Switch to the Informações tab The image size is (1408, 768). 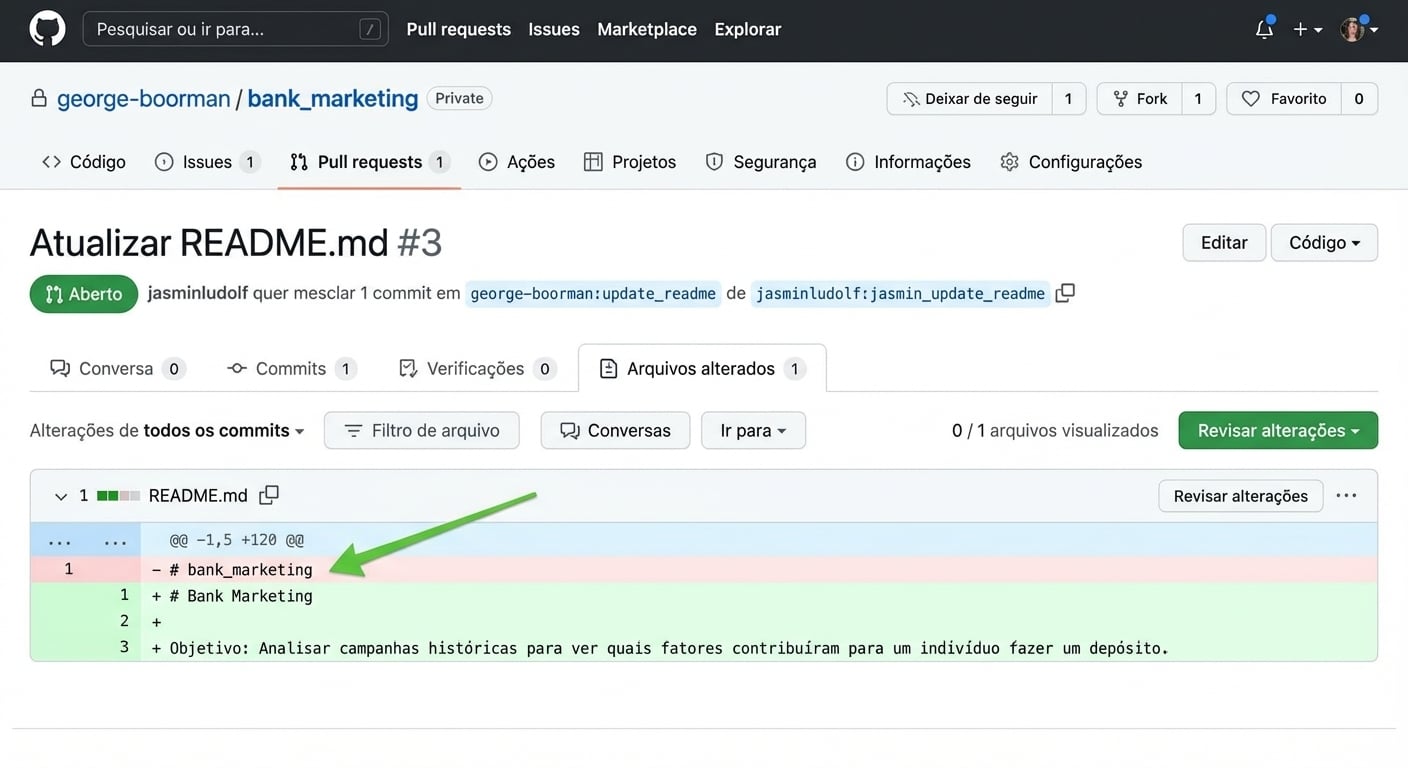(908, 162)
